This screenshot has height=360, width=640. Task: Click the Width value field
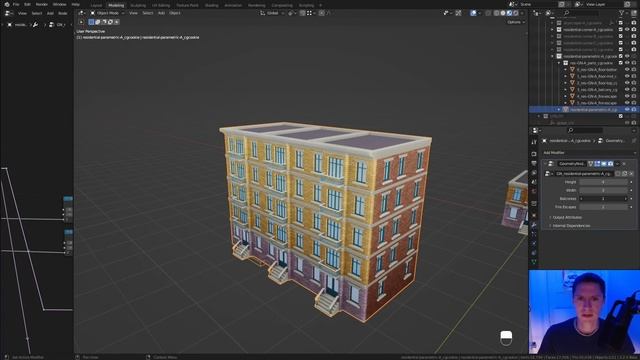[603, 190]
